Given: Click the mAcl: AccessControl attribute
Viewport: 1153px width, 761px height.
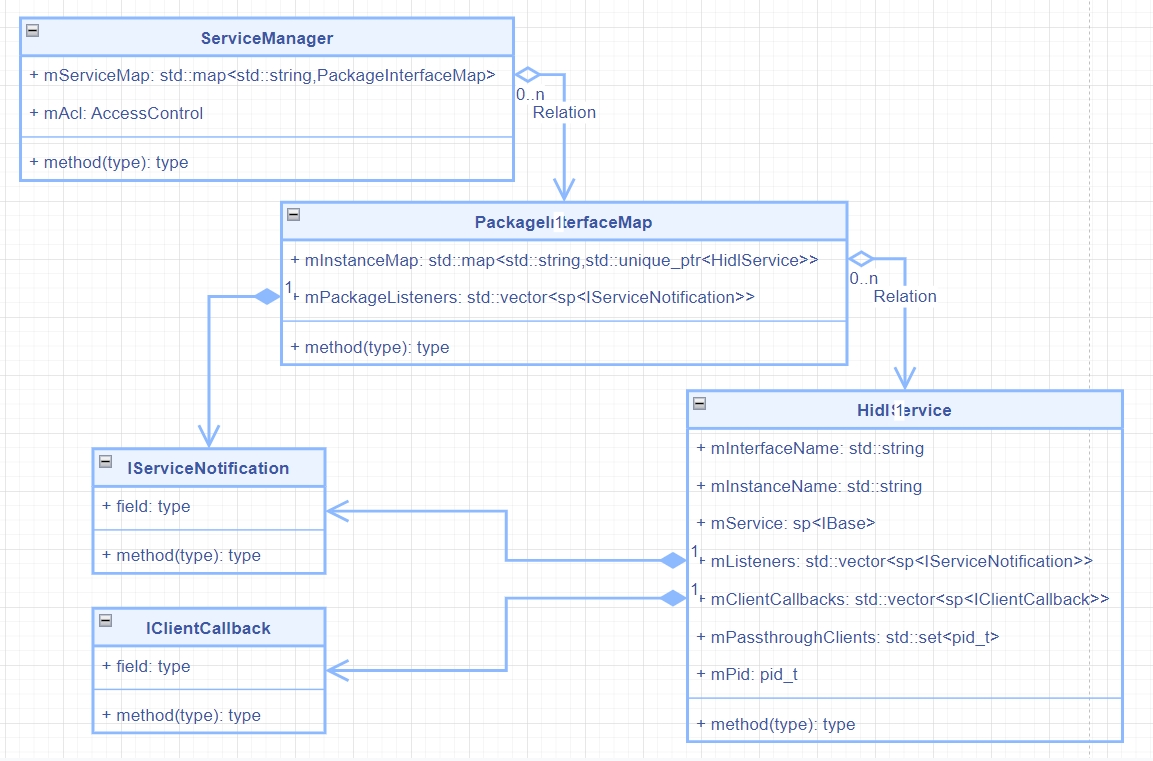Looking at the screenshot, I should pyautogui.click(x=117, y=113).
